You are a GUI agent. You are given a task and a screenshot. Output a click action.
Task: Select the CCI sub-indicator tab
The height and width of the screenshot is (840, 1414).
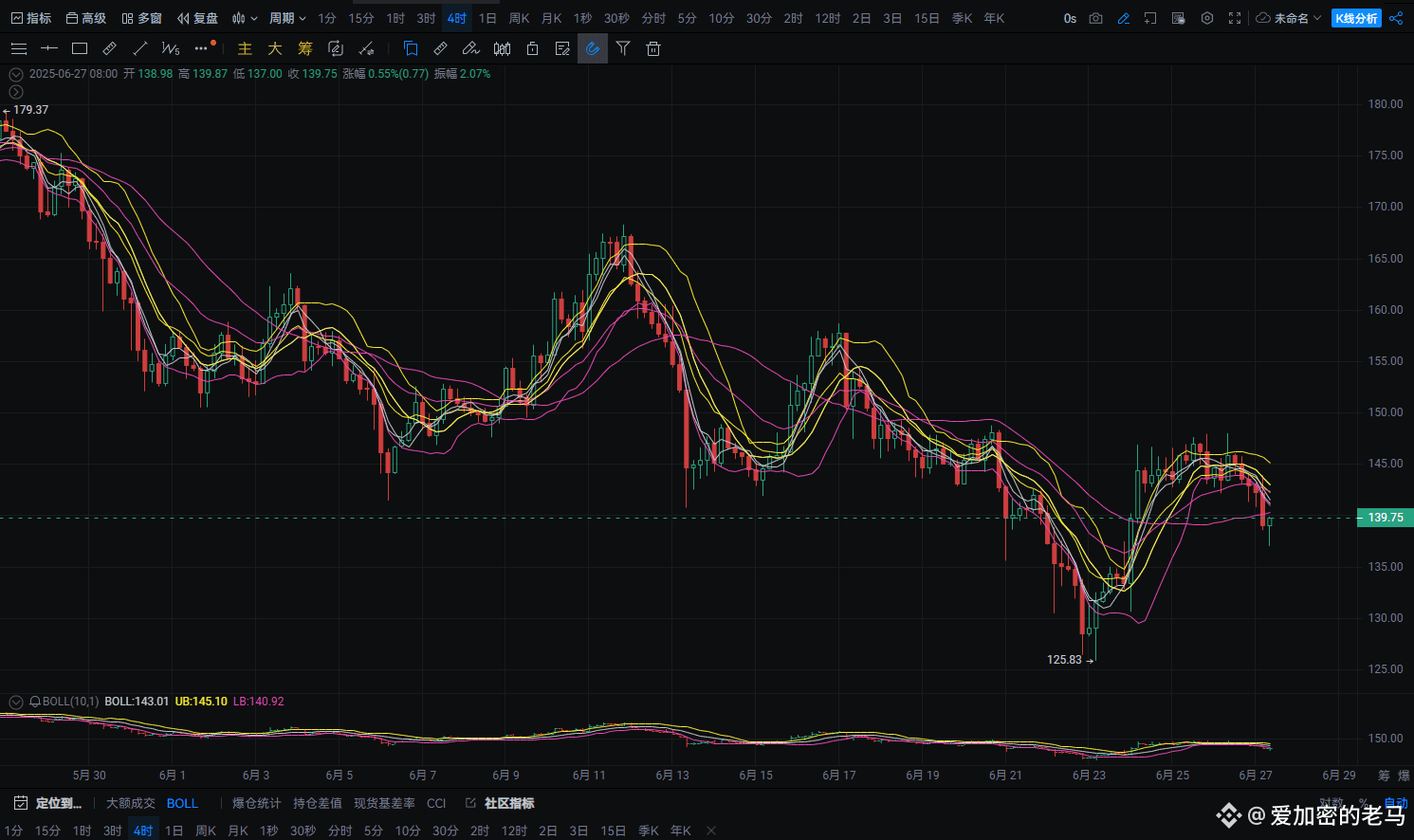pyautogui.click(x=436, y=803)
